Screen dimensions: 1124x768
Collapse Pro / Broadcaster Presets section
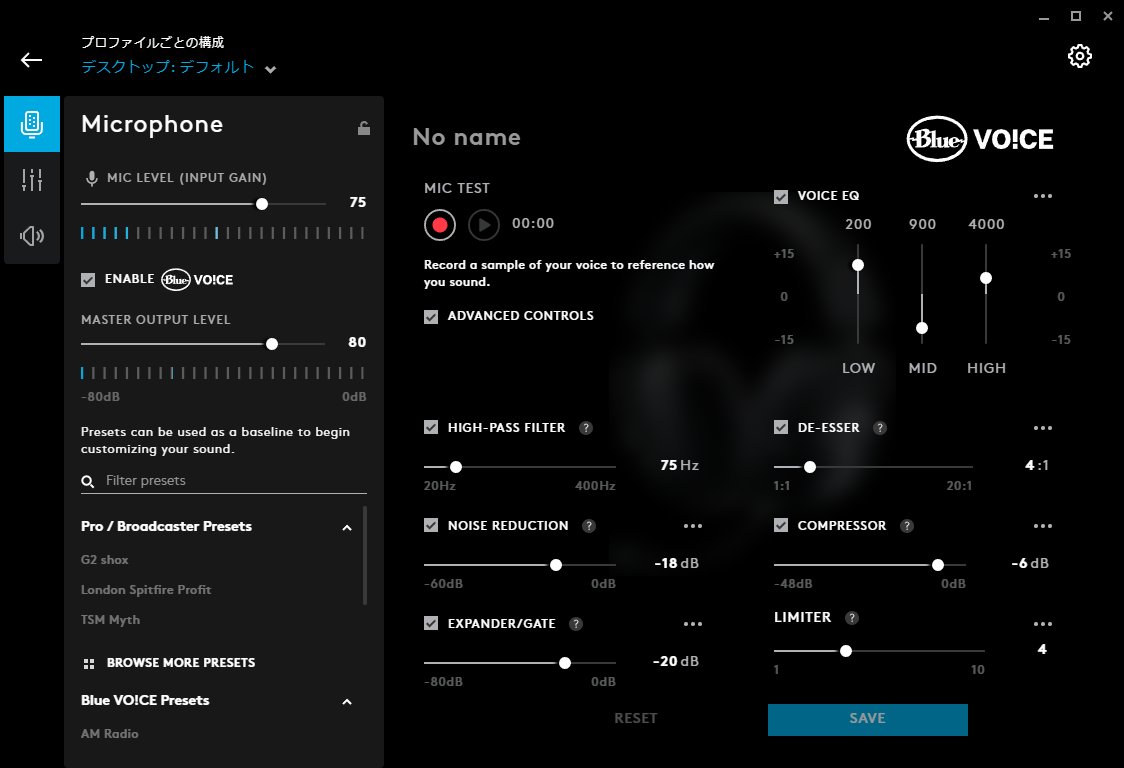pos(347,528)
